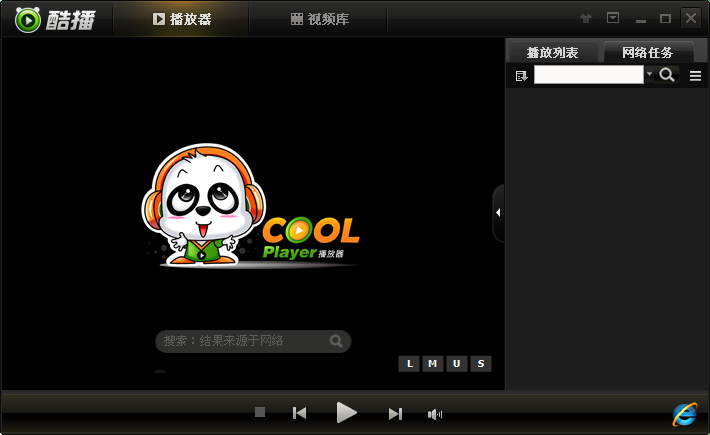Start playback with the play button

click(346, 413)
